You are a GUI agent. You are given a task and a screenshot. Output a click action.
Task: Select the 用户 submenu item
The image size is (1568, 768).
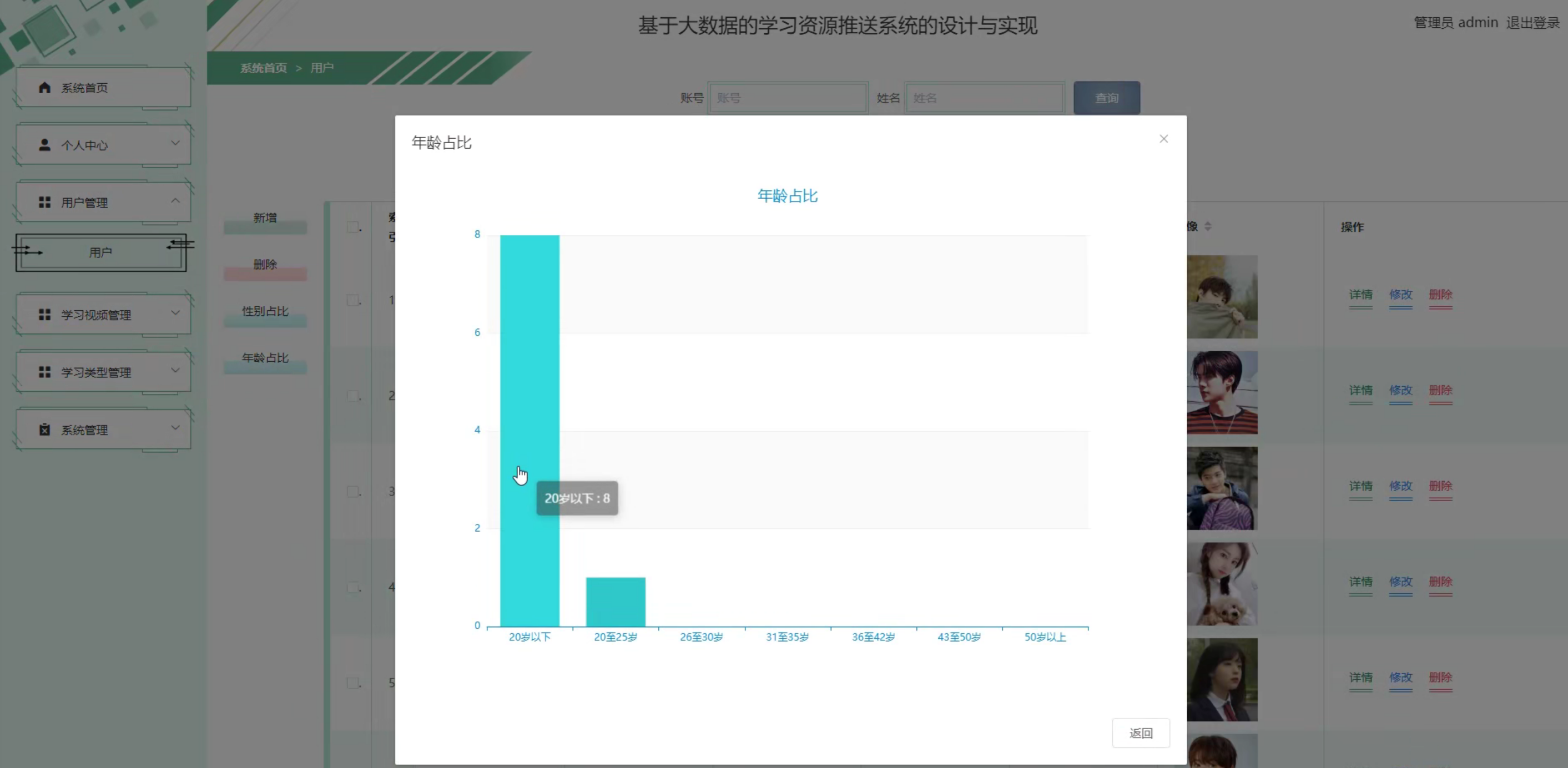point(101,252)
